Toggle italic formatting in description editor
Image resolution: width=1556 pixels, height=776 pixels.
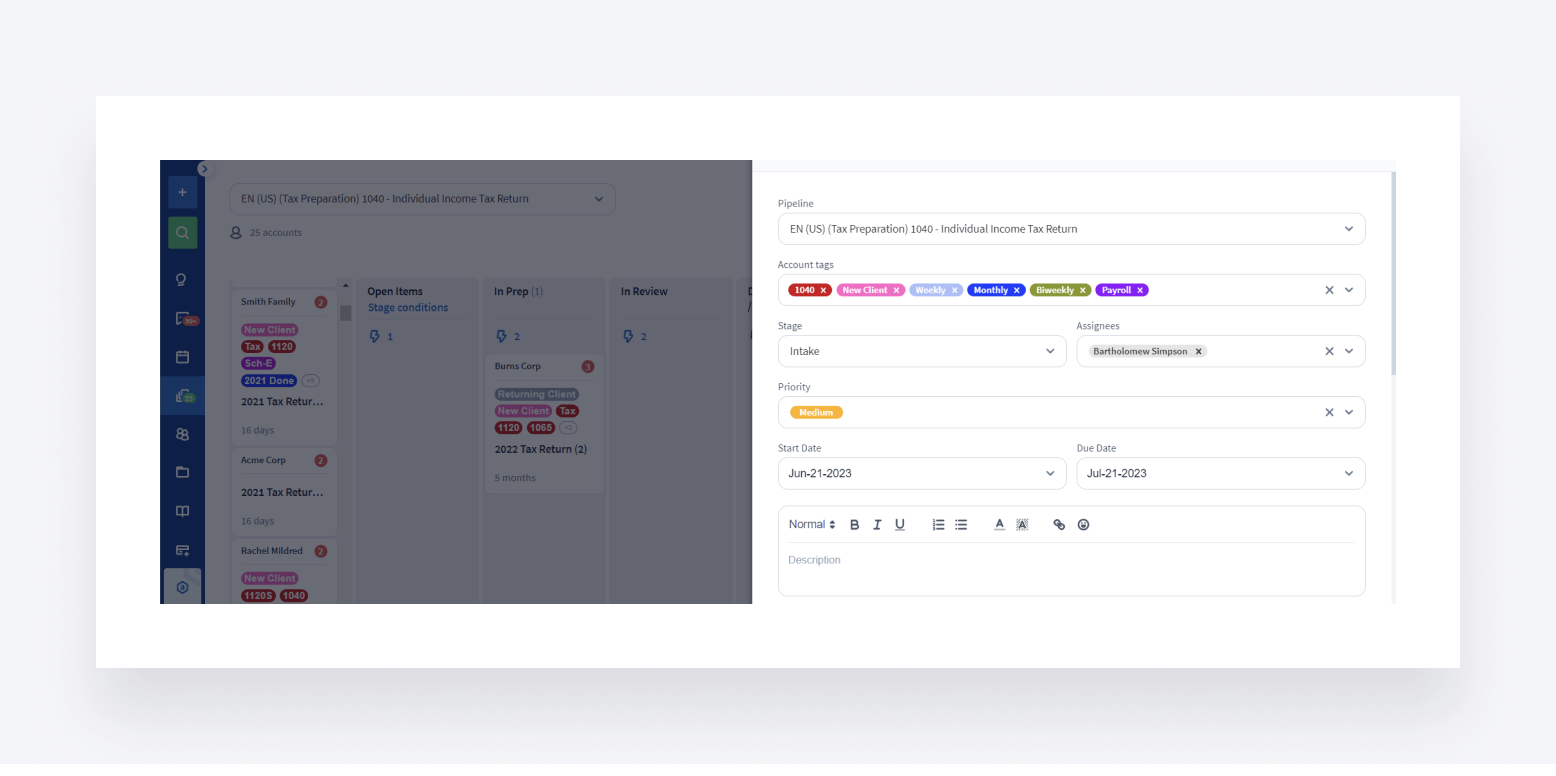coord(877,525)
